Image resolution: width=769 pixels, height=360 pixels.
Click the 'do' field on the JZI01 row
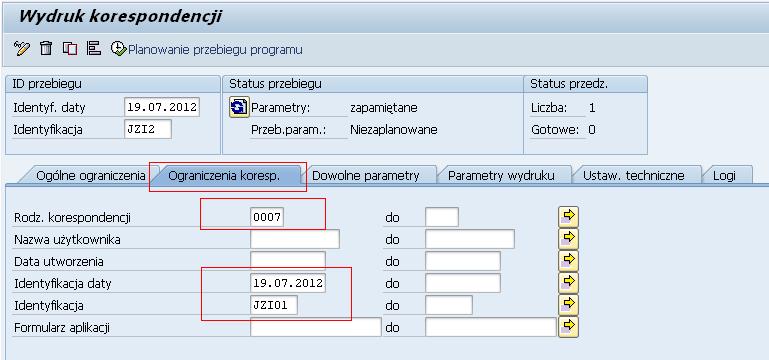point(449,306)
